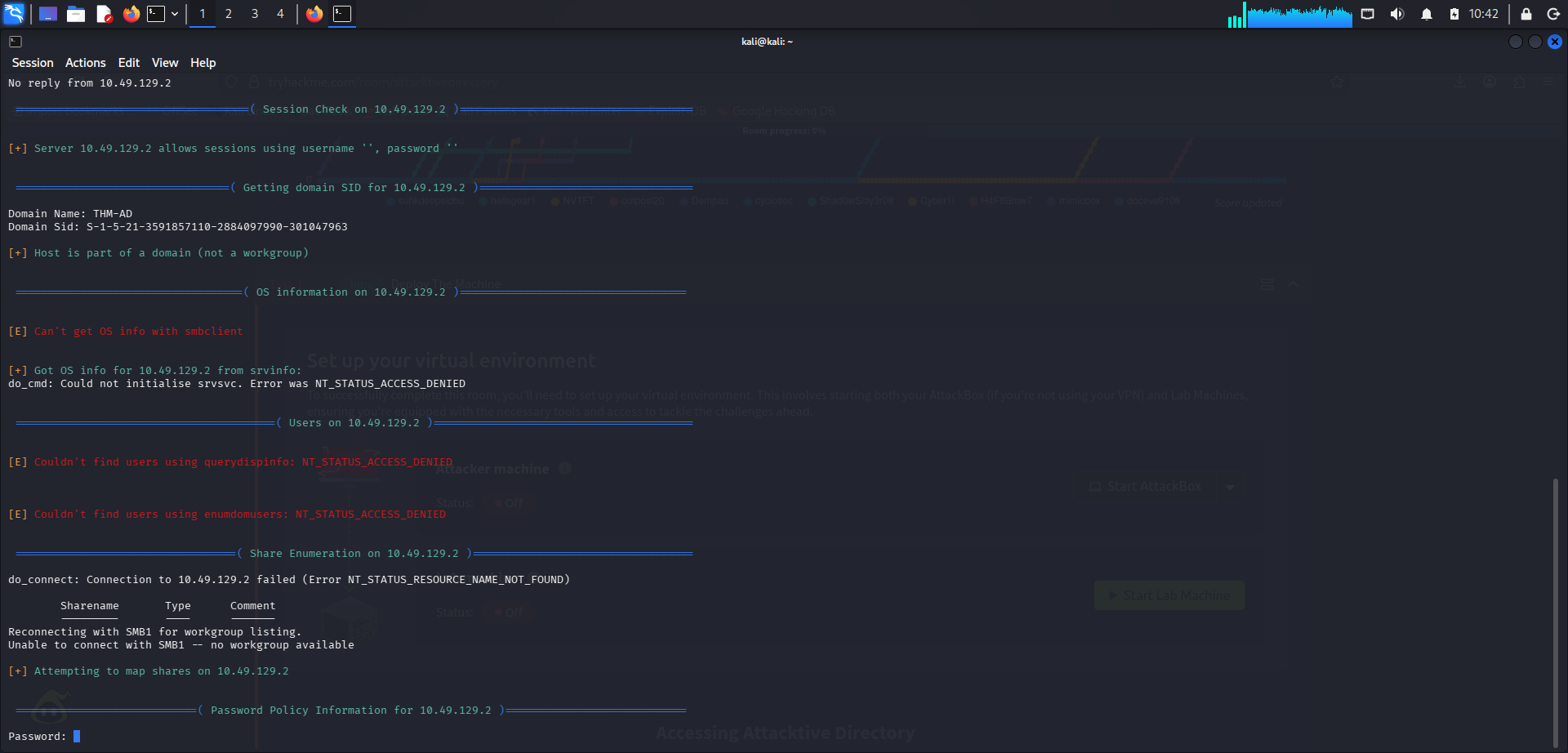Viewport: 1568px width, 753px height.
Task: Click the 'Got OS info for 10.49.129.2 from srvinfo' line
Action: [x=155, y=371]
